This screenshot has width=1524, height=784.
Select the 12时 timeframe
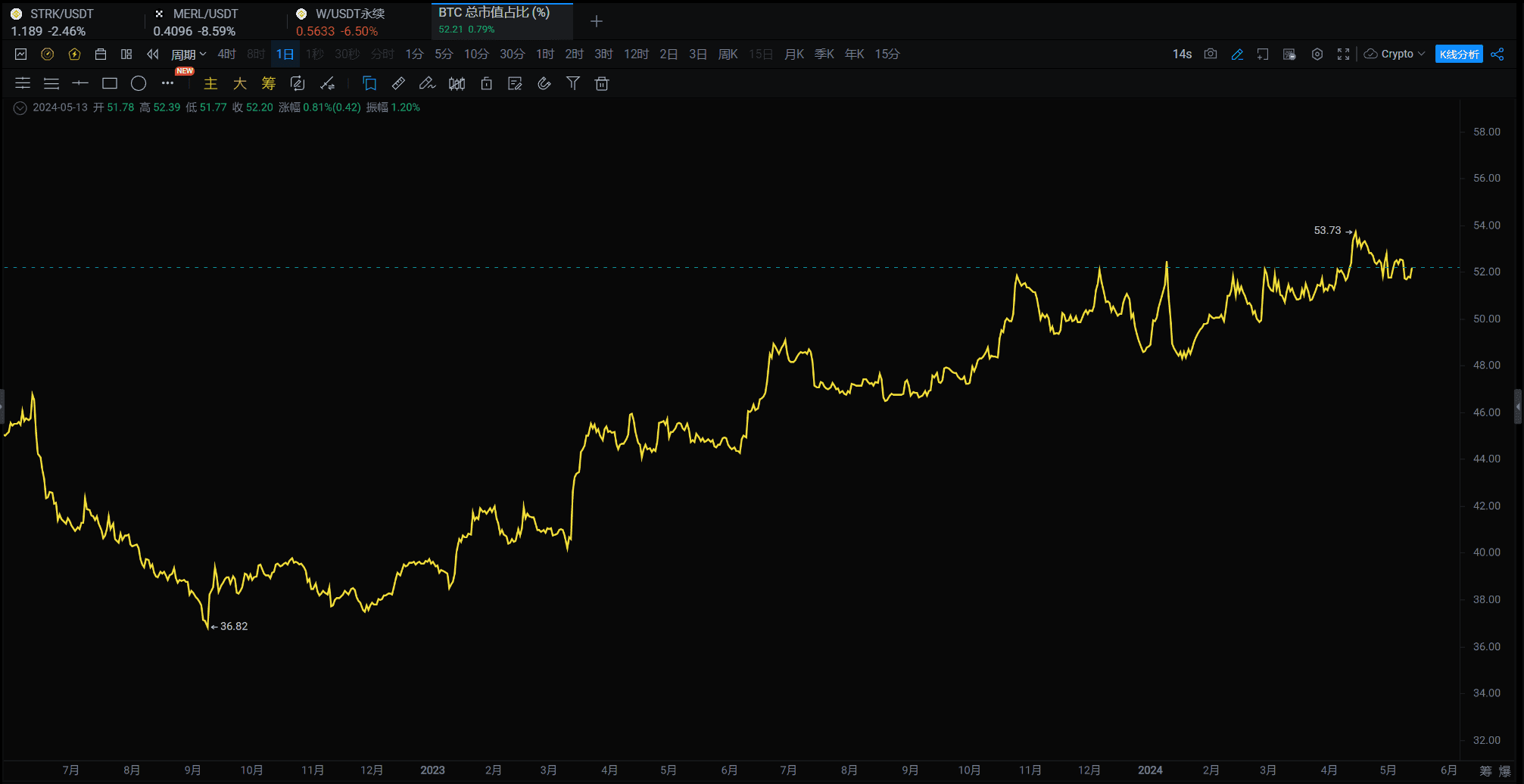point(636,54)
